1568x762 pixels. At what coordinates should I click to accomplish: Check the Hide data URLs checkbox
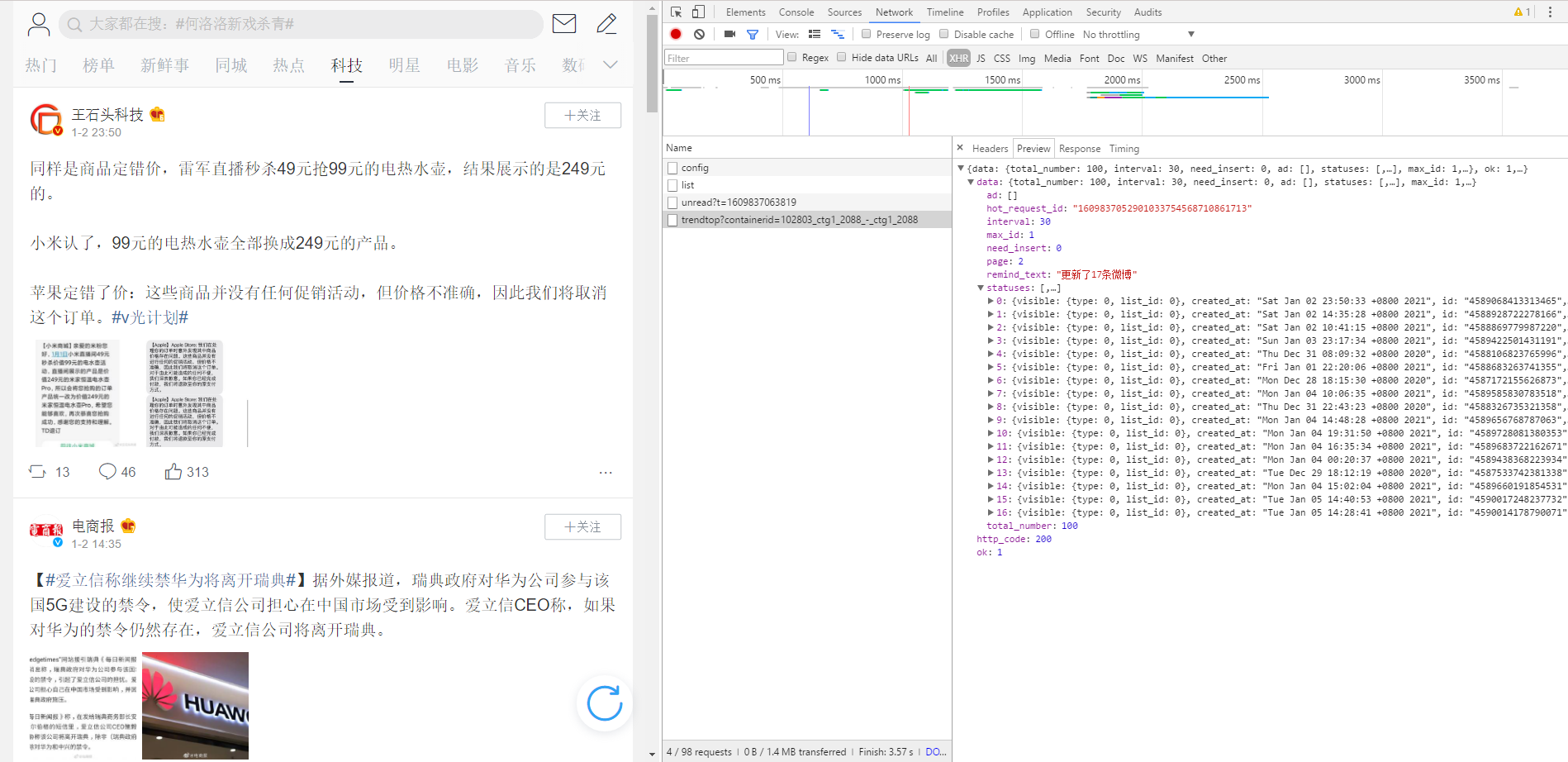point(841,57)
